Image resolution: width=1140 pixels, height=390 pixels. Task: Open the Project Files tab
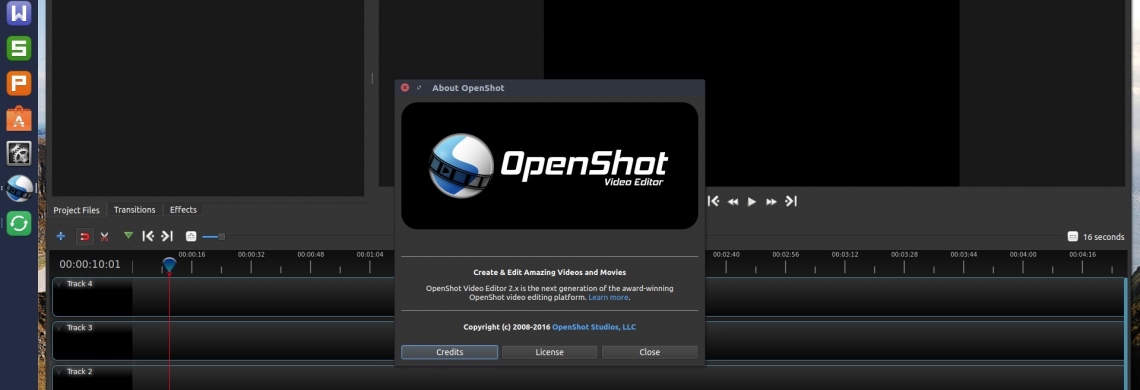point(76,210)
